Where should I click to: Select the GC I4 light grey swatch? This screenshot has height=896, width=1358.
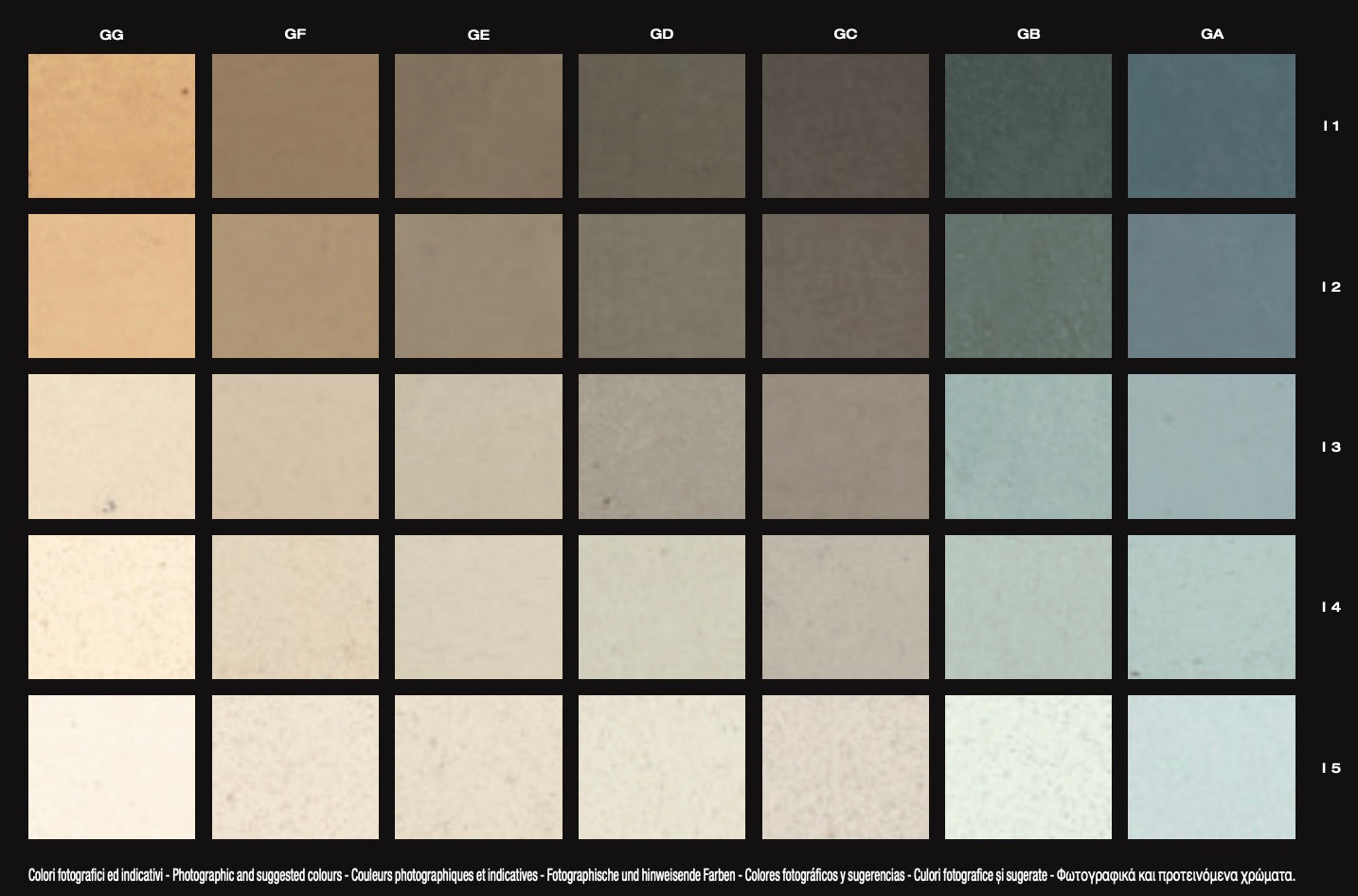[845, 607]
